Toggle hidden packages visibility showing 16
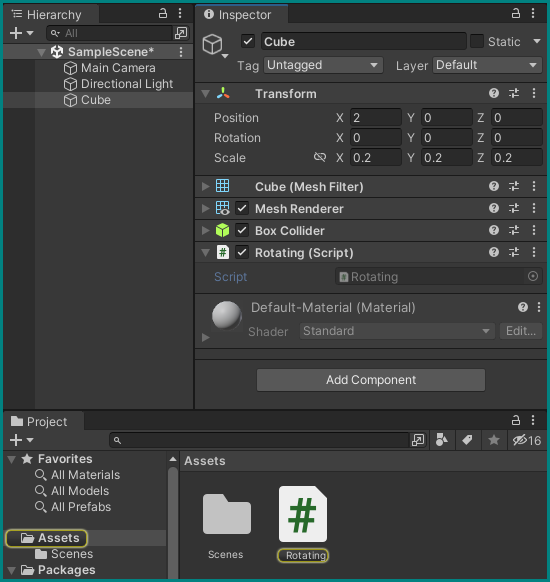 pyautogui.click(x=526, y=440)
